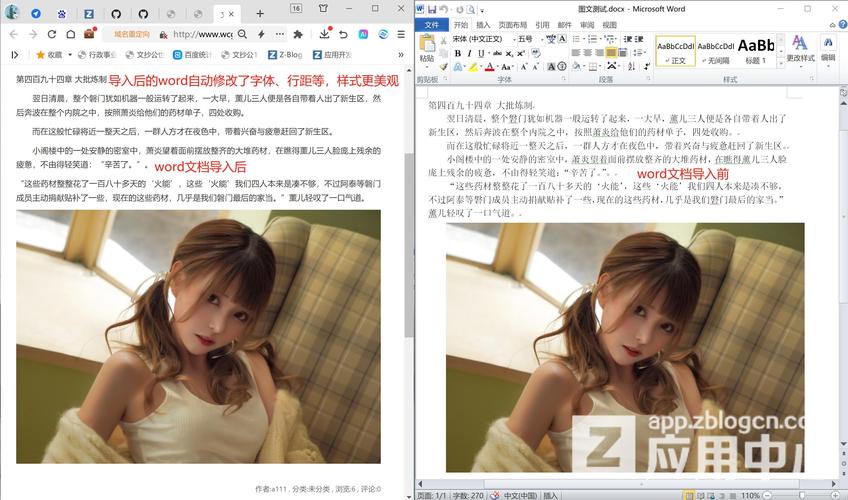The width and height of the screenshot is (848, 500).
Task: Click the zoom in plus button in Word
Action: 835,495
